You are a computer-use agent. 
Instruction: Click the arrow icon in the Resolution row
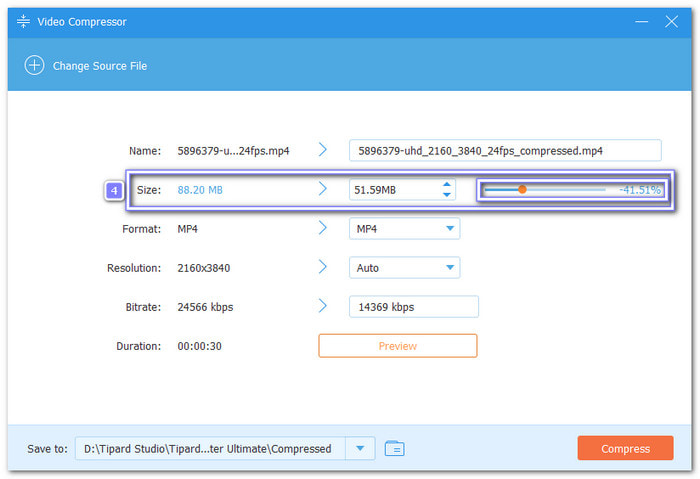pyautogui.click(x=323, y=267)
